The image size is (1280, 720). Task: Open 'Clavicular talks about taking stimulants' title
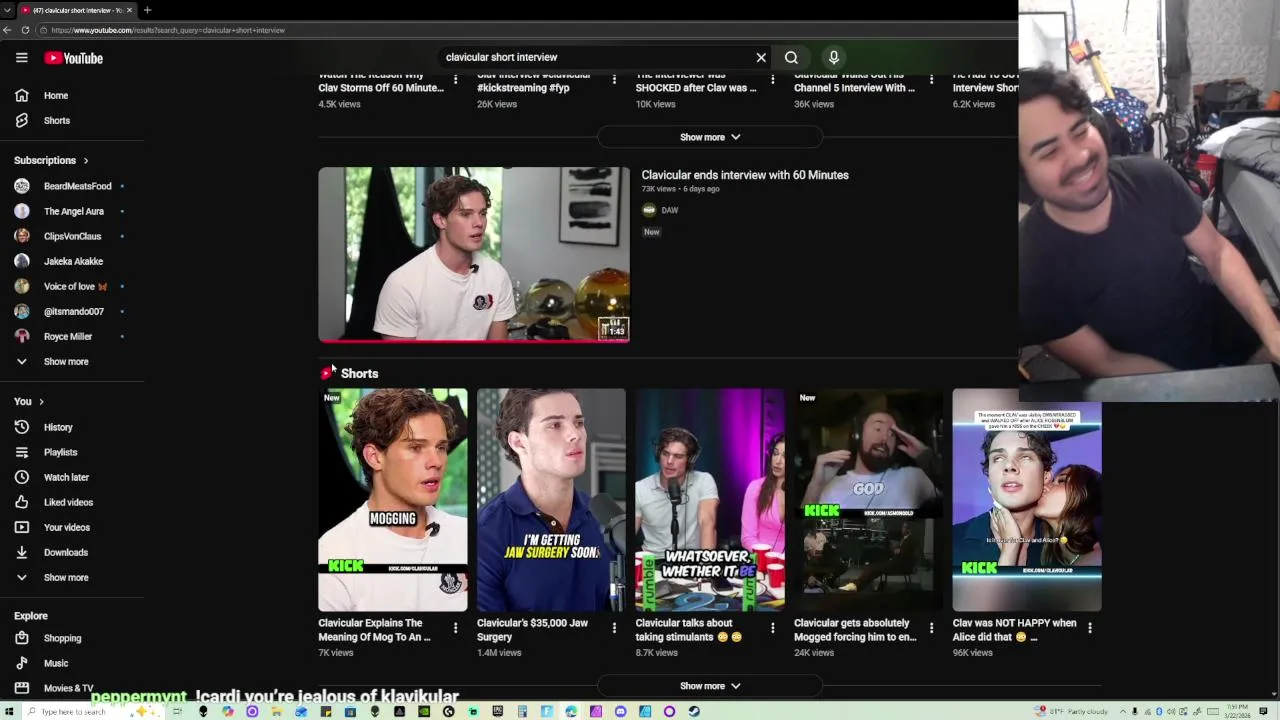coord(689,630)
